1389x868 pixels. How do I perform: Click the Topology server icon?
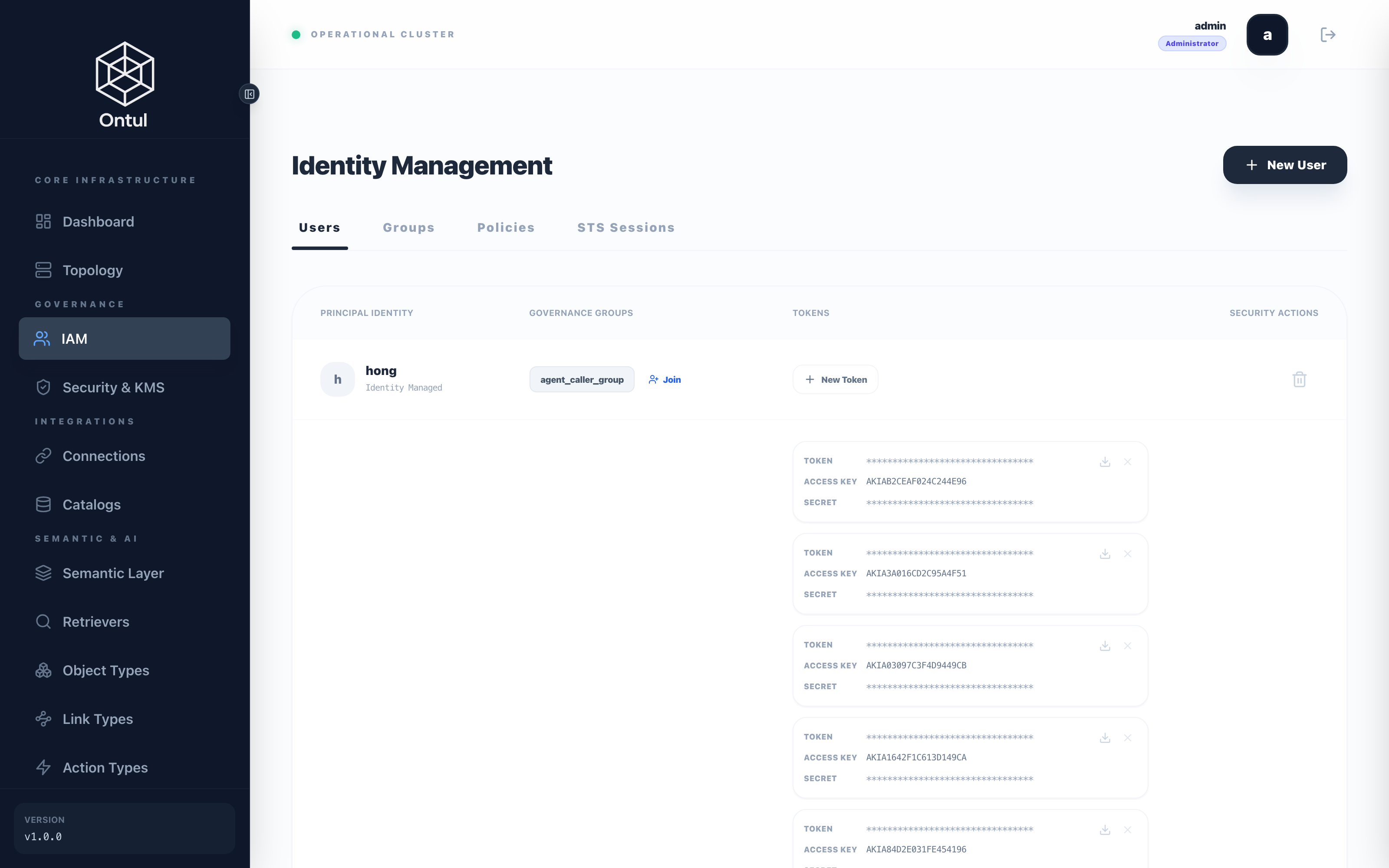pyautogui.click(x=43, y=270)
